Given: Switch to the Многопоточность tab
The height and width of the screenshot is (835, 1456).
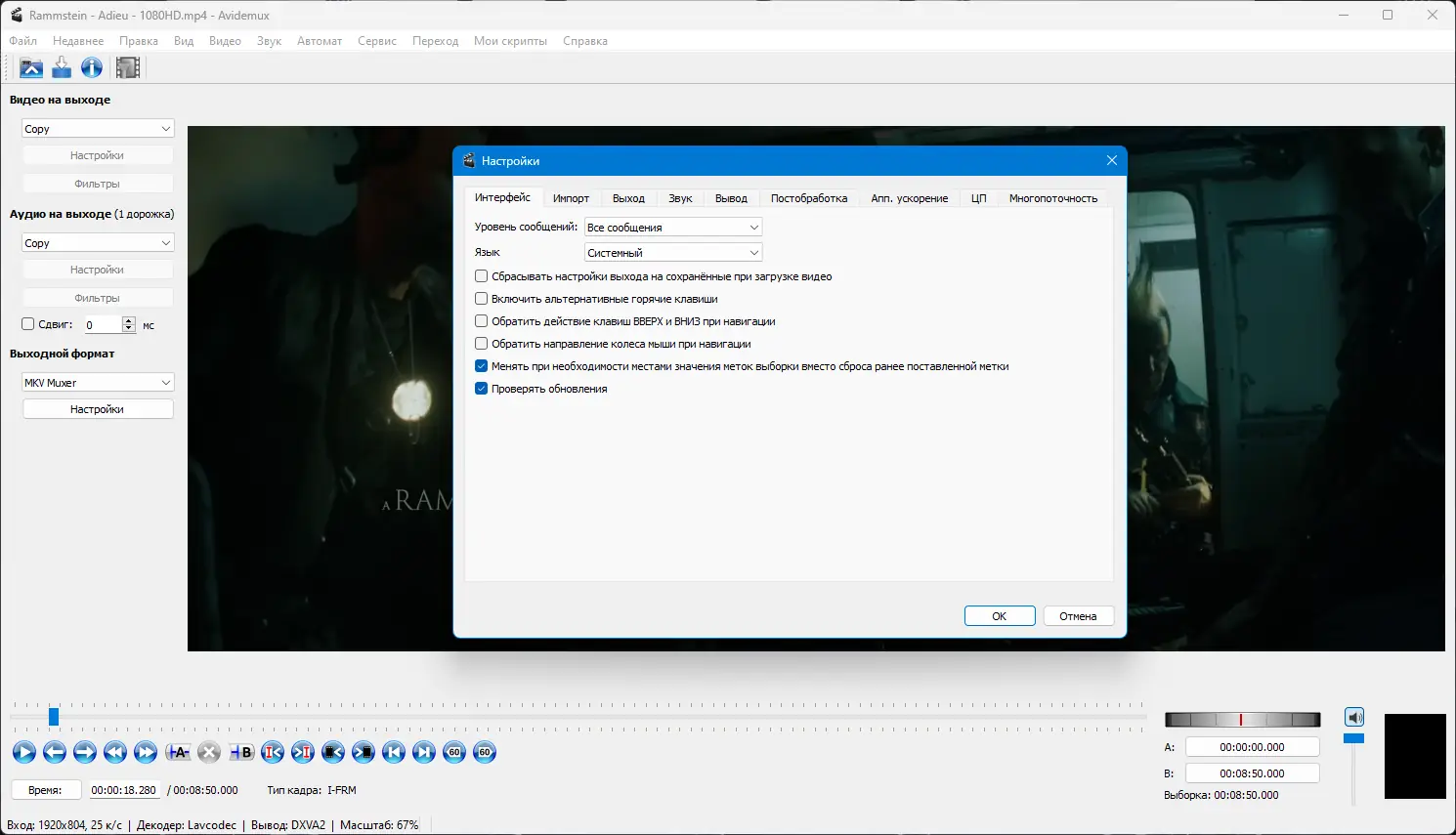Looking at the screenshot, I should (x=1053, y=198).
